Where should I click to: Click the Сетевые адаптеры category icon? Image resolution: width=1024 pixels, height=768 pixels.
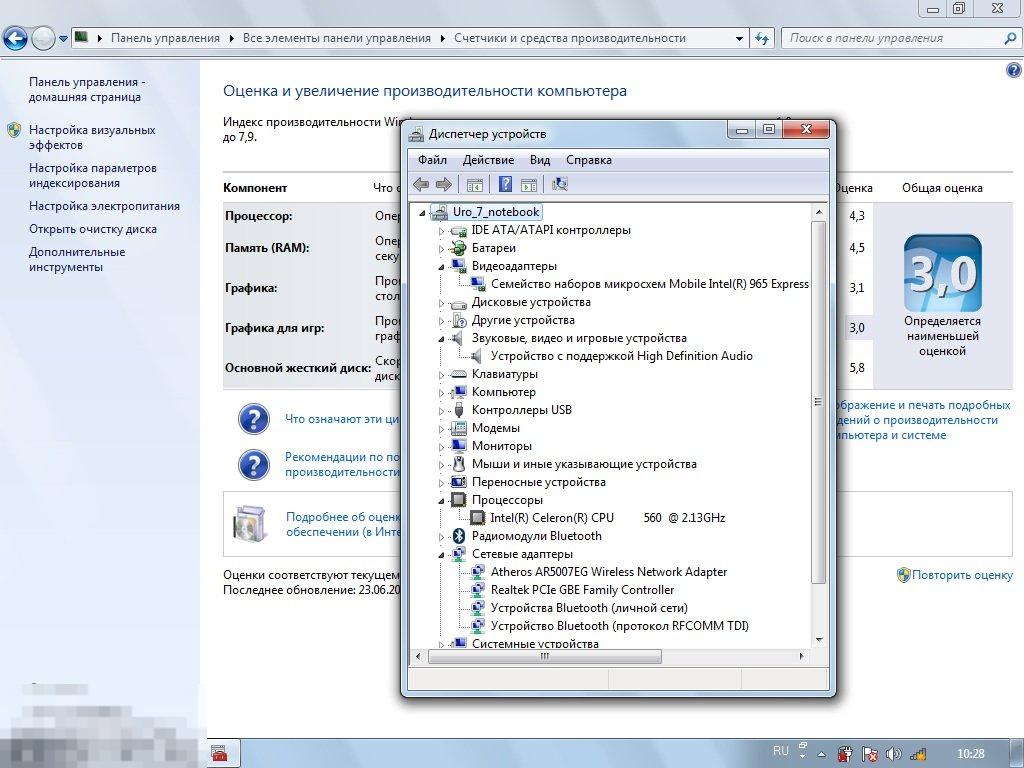click(459, 554)
